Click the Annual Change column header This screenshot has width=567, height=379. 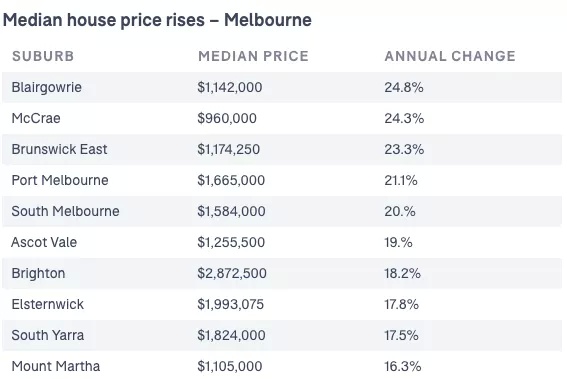click(450, 56)
